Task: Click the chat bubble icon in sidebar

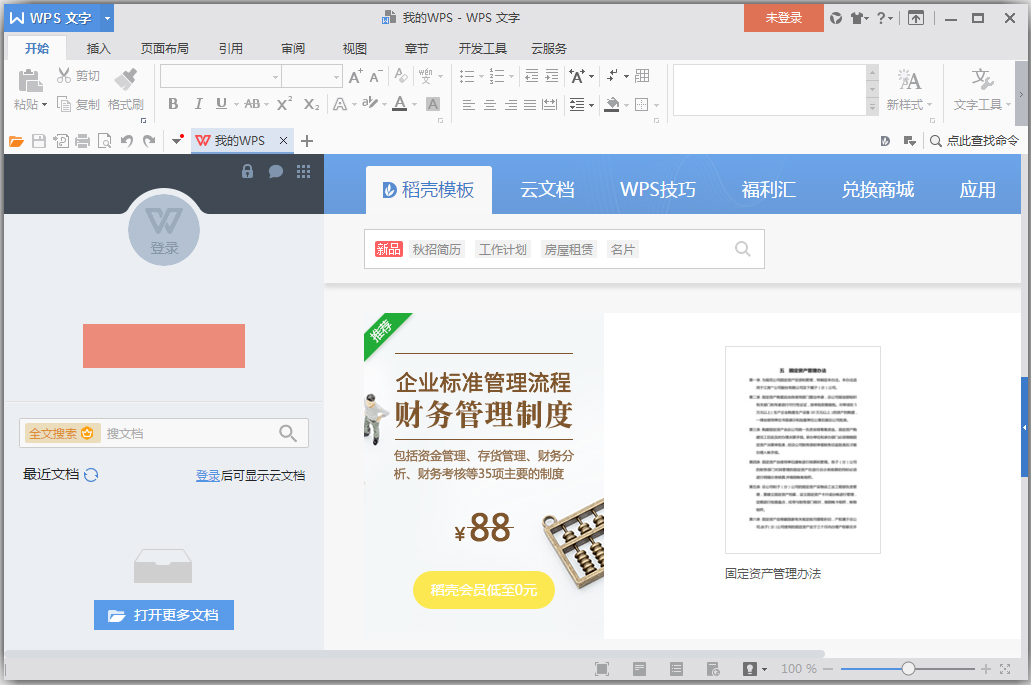Action: coord(276,172)
